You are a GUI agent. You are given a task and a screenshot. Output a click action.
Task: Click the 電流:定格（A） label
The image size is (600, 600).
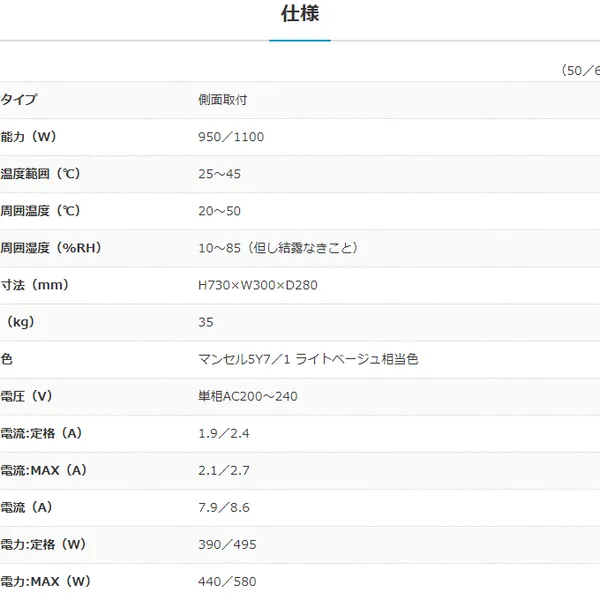pos(42,433)
